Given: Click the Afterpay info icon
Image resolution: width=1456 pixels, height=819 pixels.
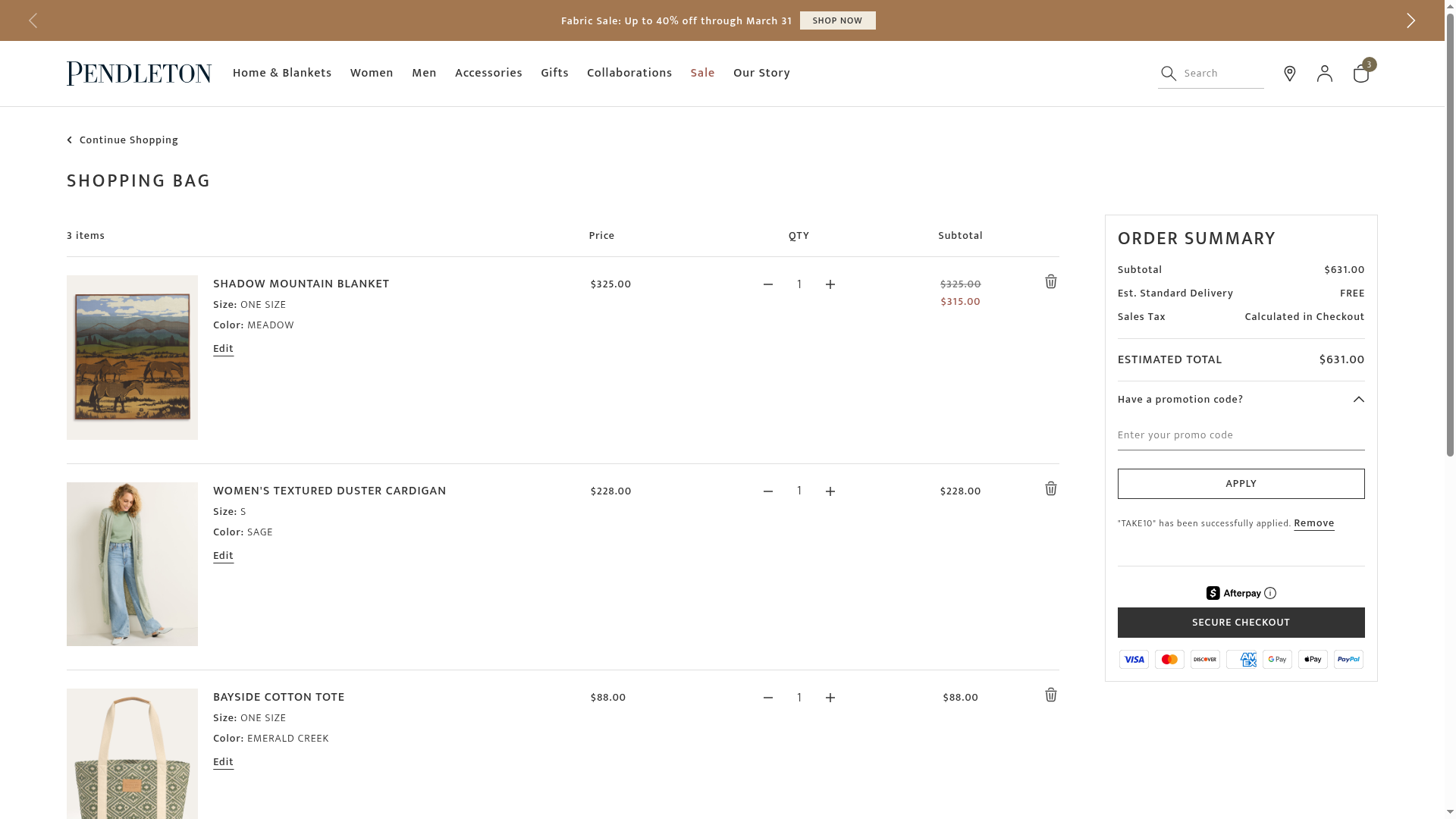Looking at the screenshot, I should click(x=1270, y=594).
